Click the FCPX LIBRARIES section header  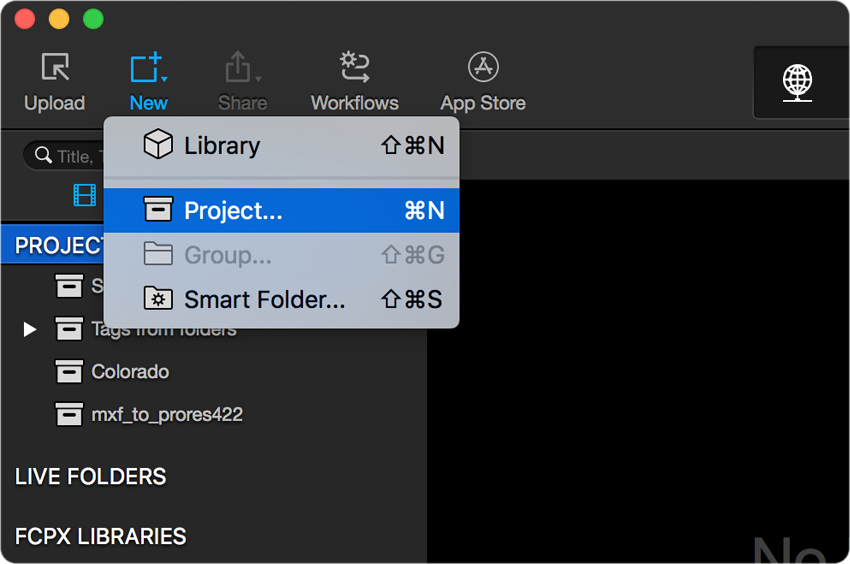point(100,536)
